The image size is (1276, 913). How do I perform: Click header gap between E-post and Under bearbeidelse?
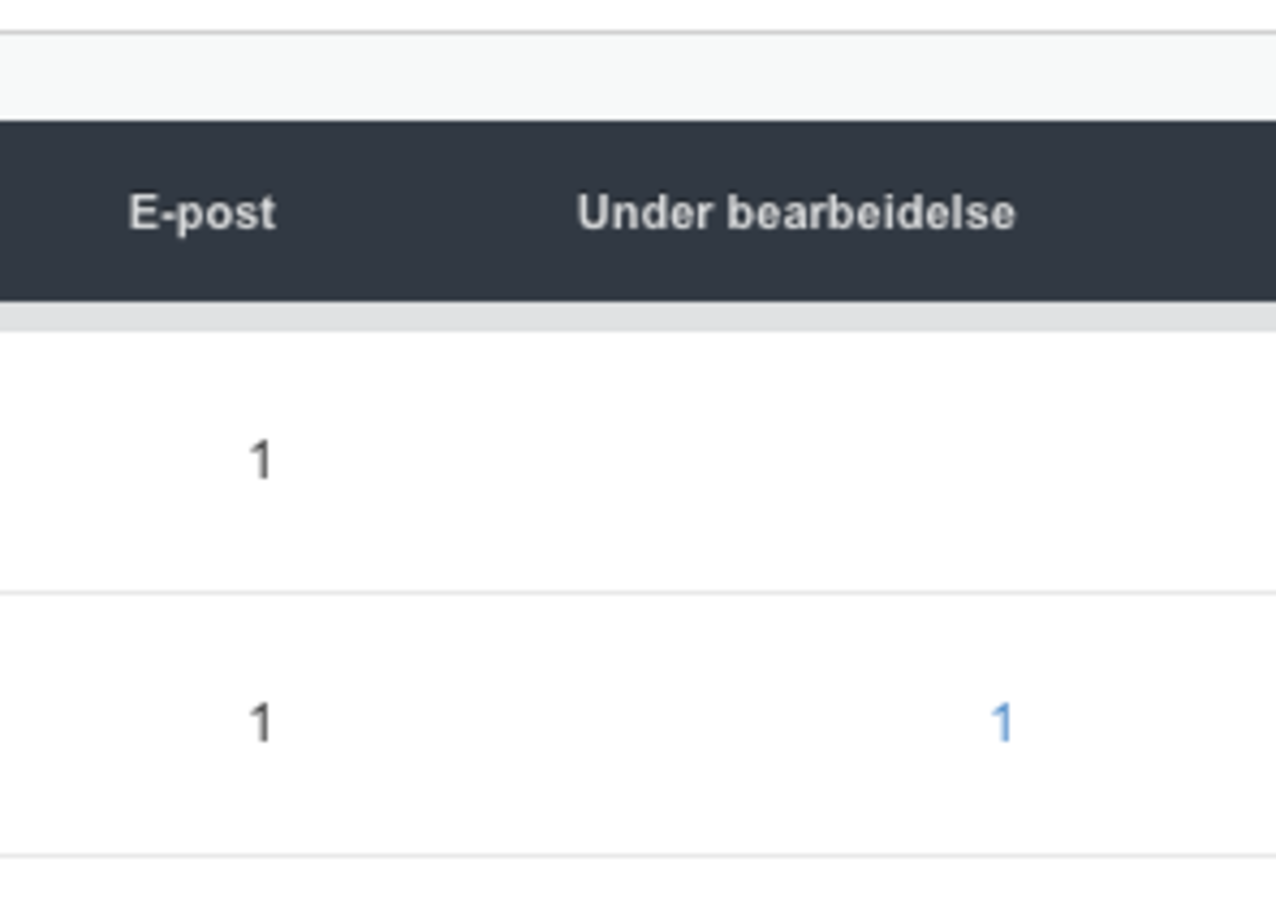point(425,212)
